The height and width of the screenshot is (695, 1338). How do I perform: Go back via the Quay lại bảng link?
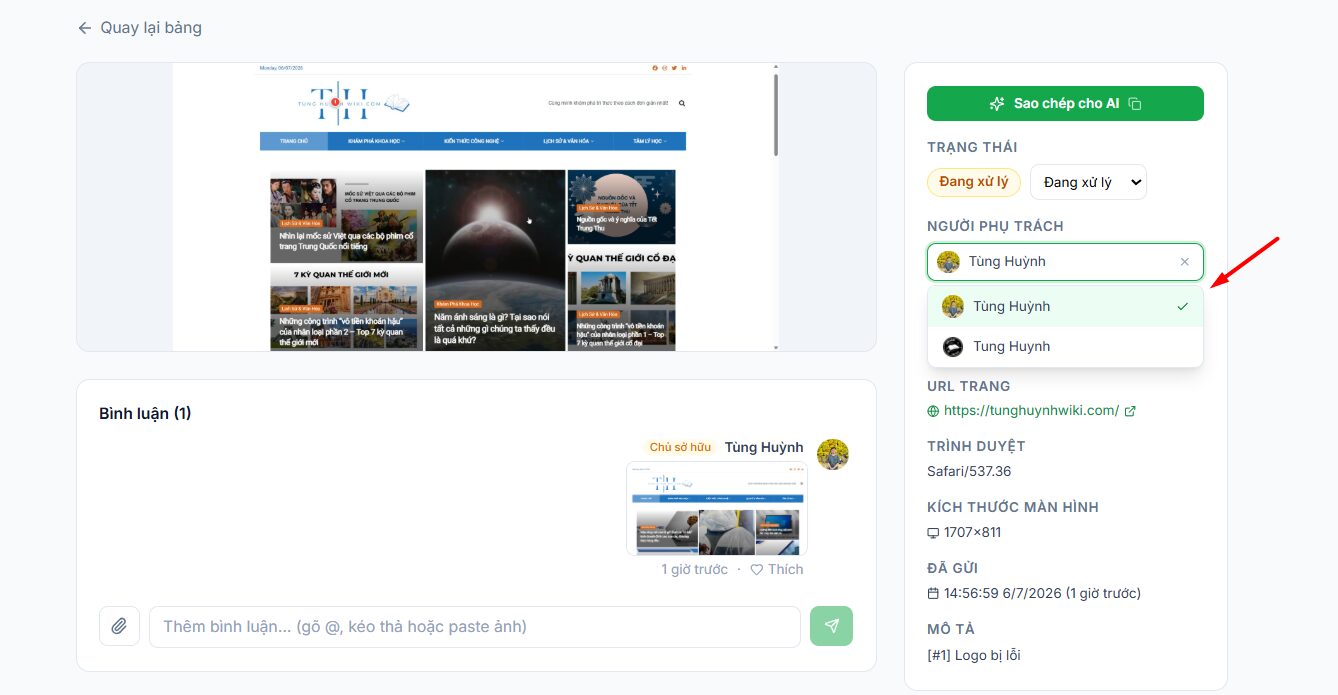139,28
